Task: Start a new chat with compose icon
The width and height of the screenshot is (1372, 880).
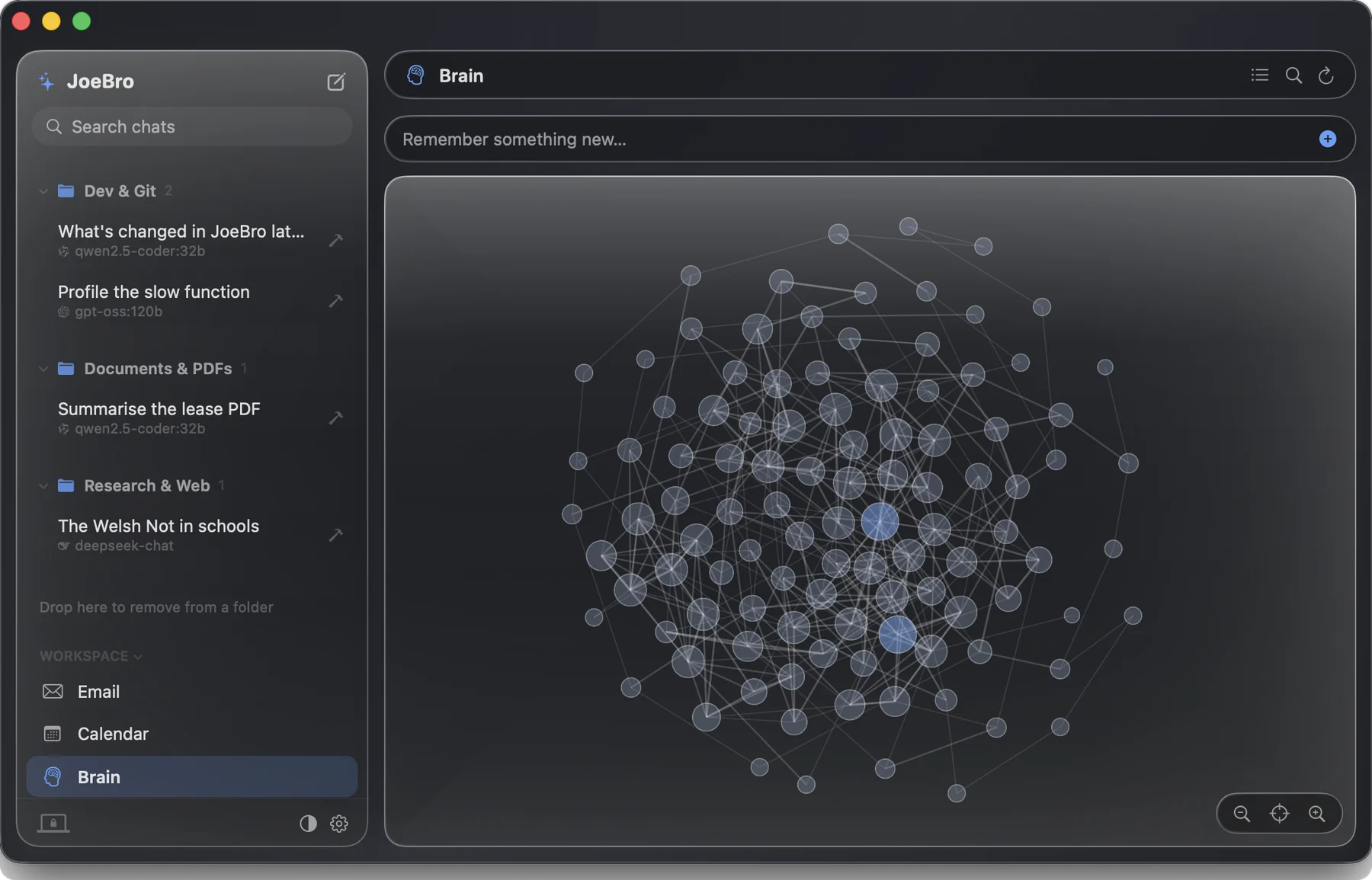Action: click(336, 82)
